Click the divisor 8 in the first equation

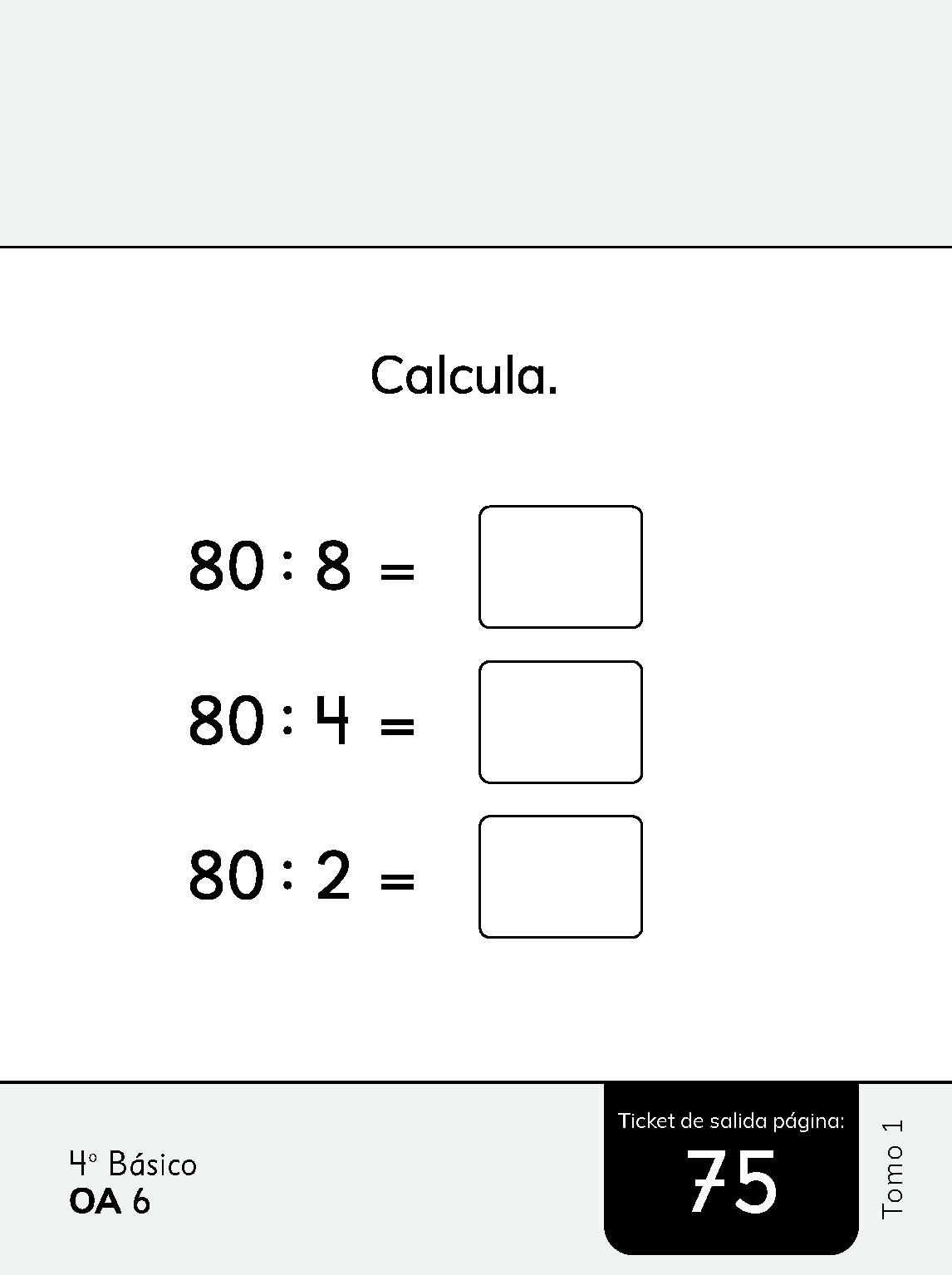pyautogui.click(x=333, y=566)
